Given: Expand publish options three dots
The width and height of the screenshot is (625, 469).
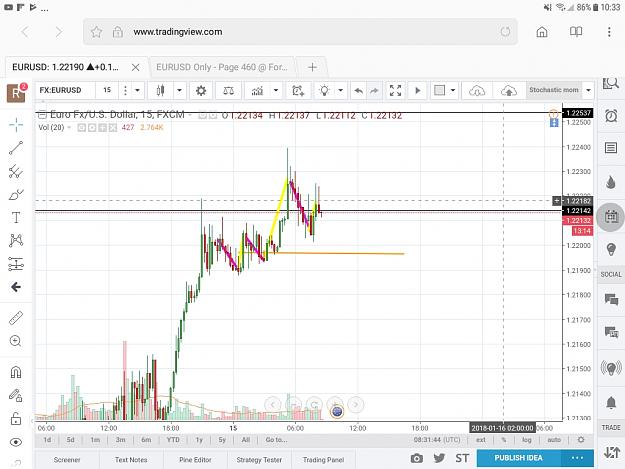Looking at the screenshot, I should click(577, 458).
